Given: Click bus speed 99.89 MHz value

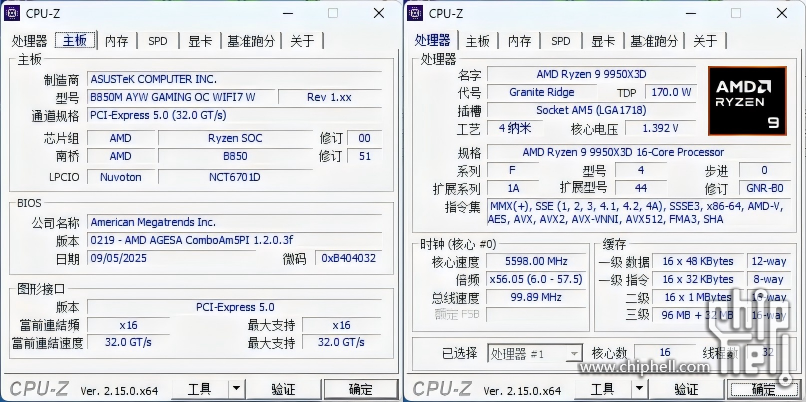Looking at the screenshot, I should [x=536, y=297].
